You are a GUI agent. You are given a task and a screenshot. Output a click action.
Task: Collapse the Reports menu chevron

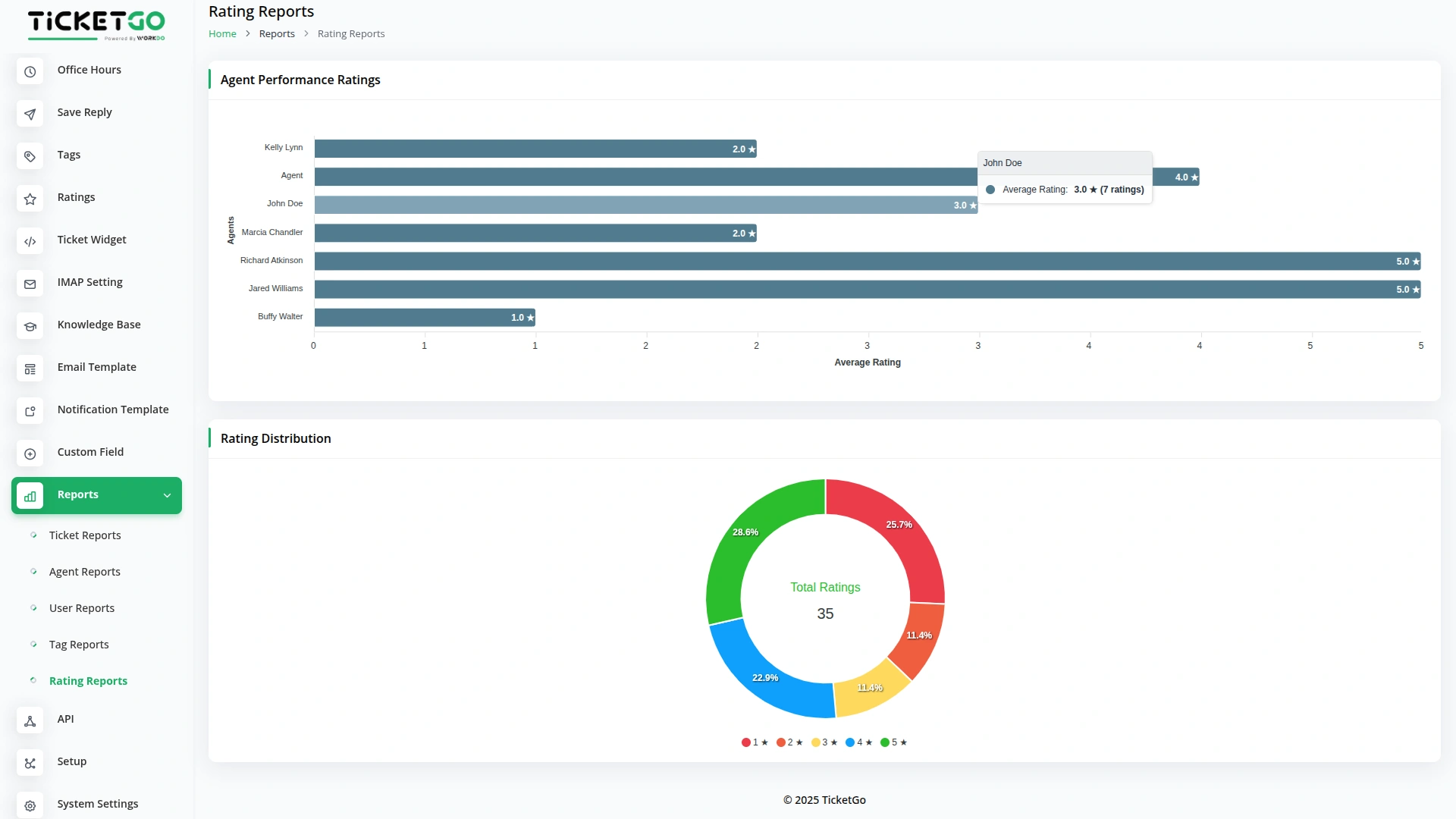(x=167, y=495)
